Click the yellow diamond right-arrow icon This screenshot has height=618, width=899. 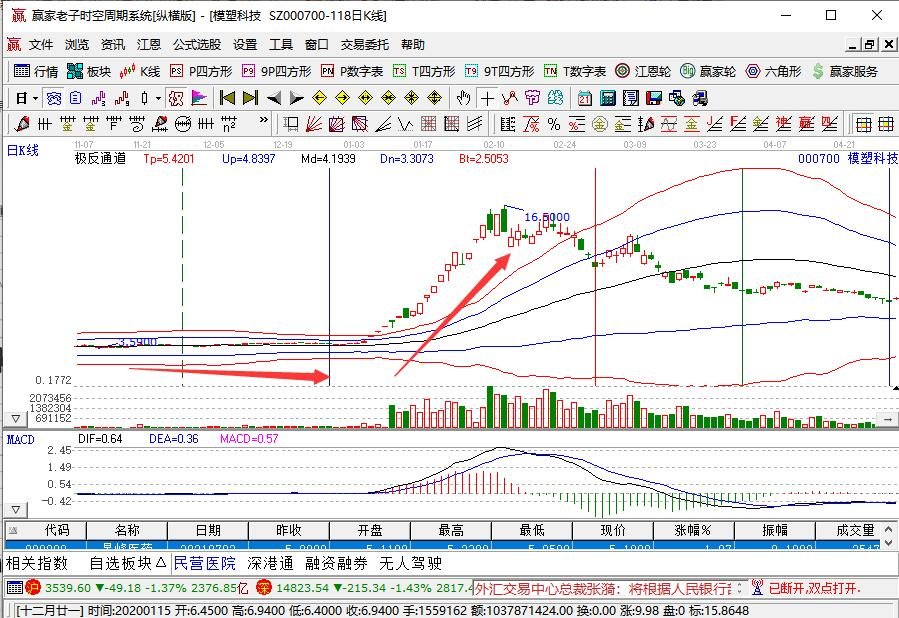tap(342, 99)
